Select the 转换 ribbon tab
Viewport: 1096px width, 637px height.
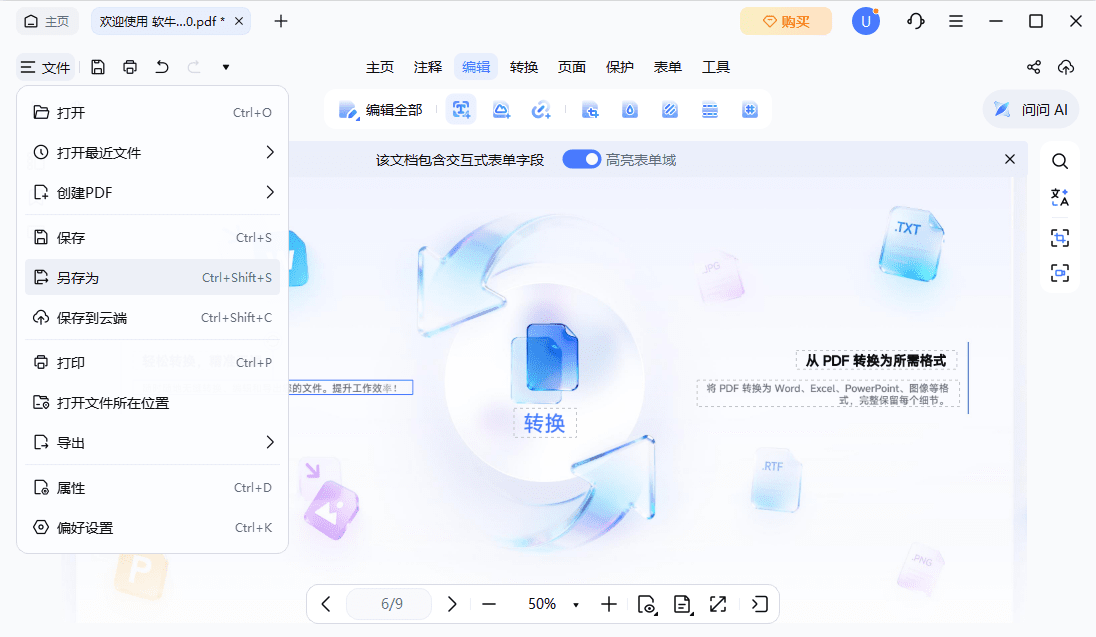click(x=524, y=67)
